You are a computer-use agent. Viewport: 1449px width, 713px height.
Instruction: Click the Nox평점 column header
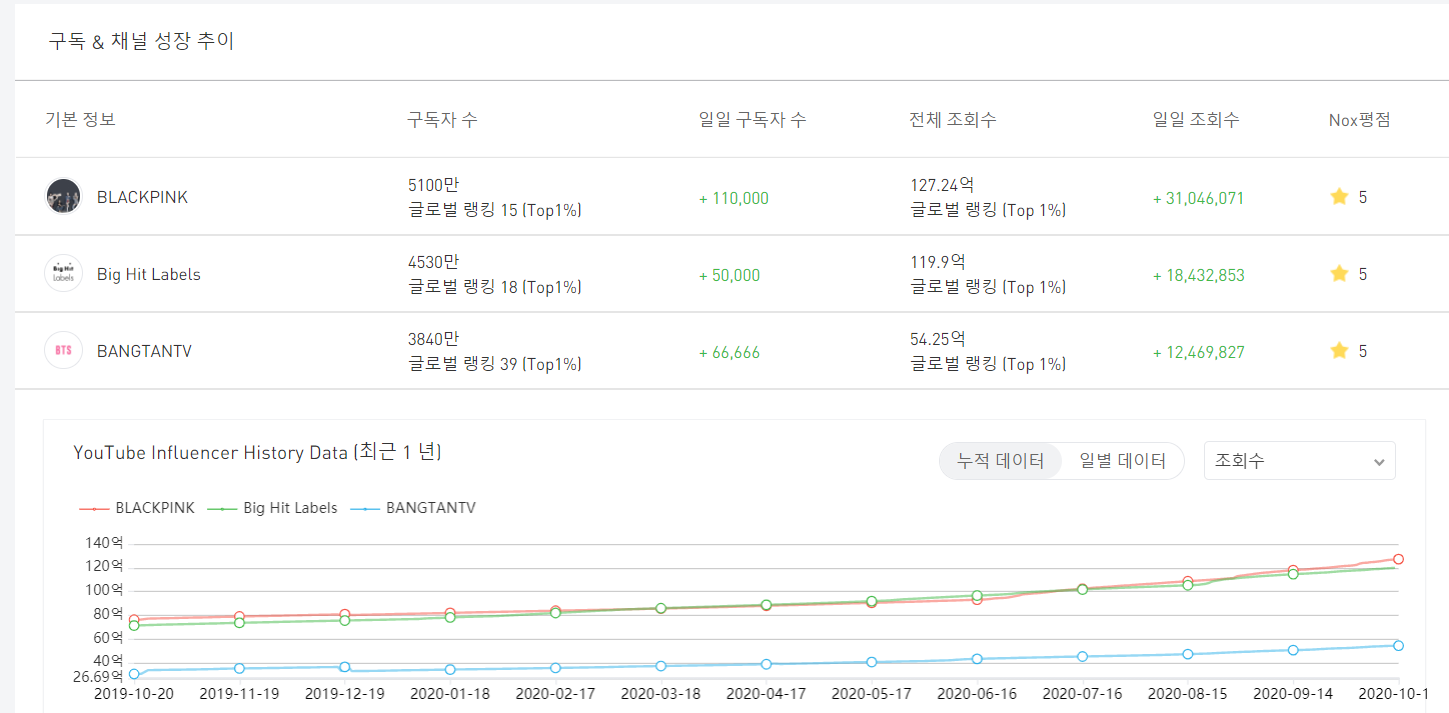tap(1359, 120)
